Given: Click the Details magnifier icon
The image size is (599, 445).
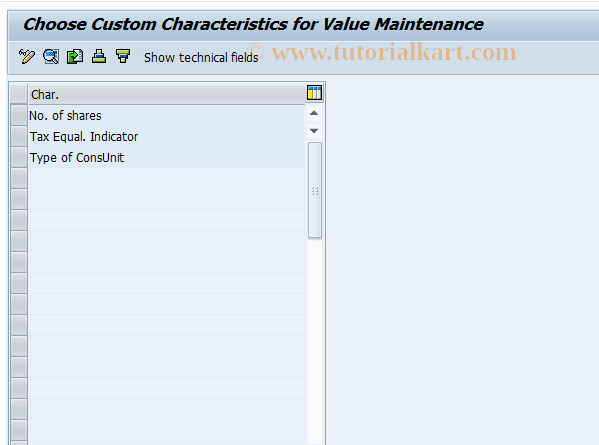Looking at the screenshot, I should [x=51, y=57].
